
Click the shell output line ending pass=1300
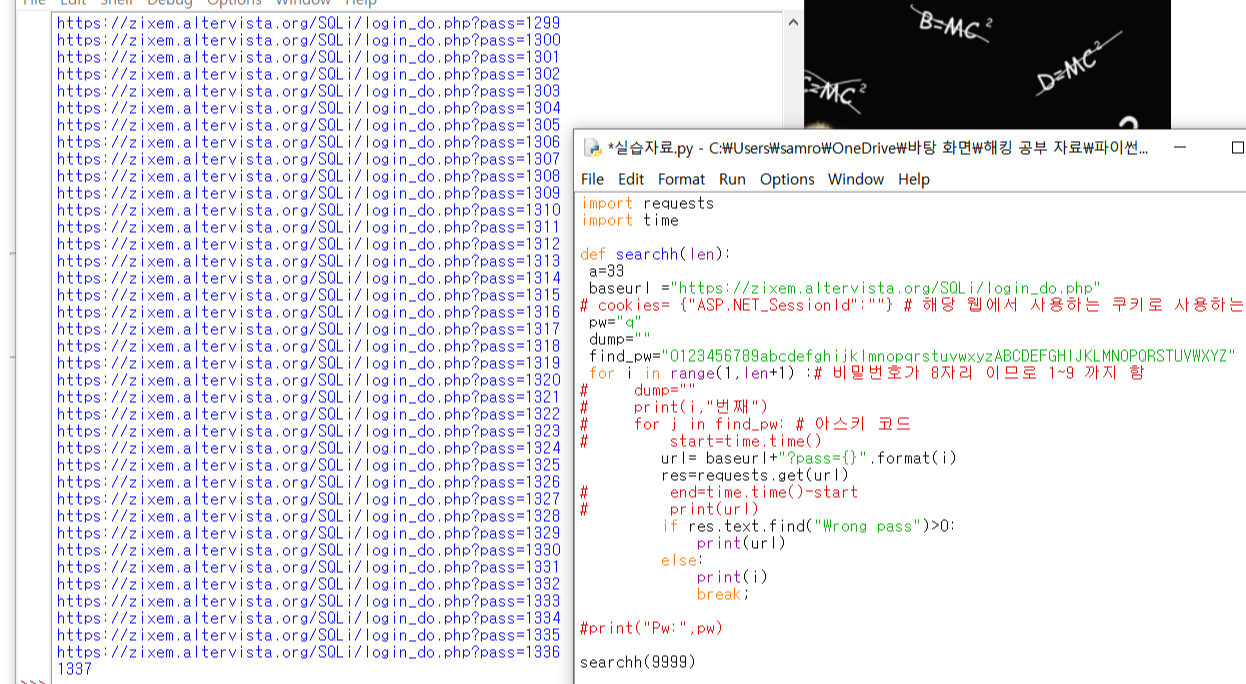[x=308, y=39]
